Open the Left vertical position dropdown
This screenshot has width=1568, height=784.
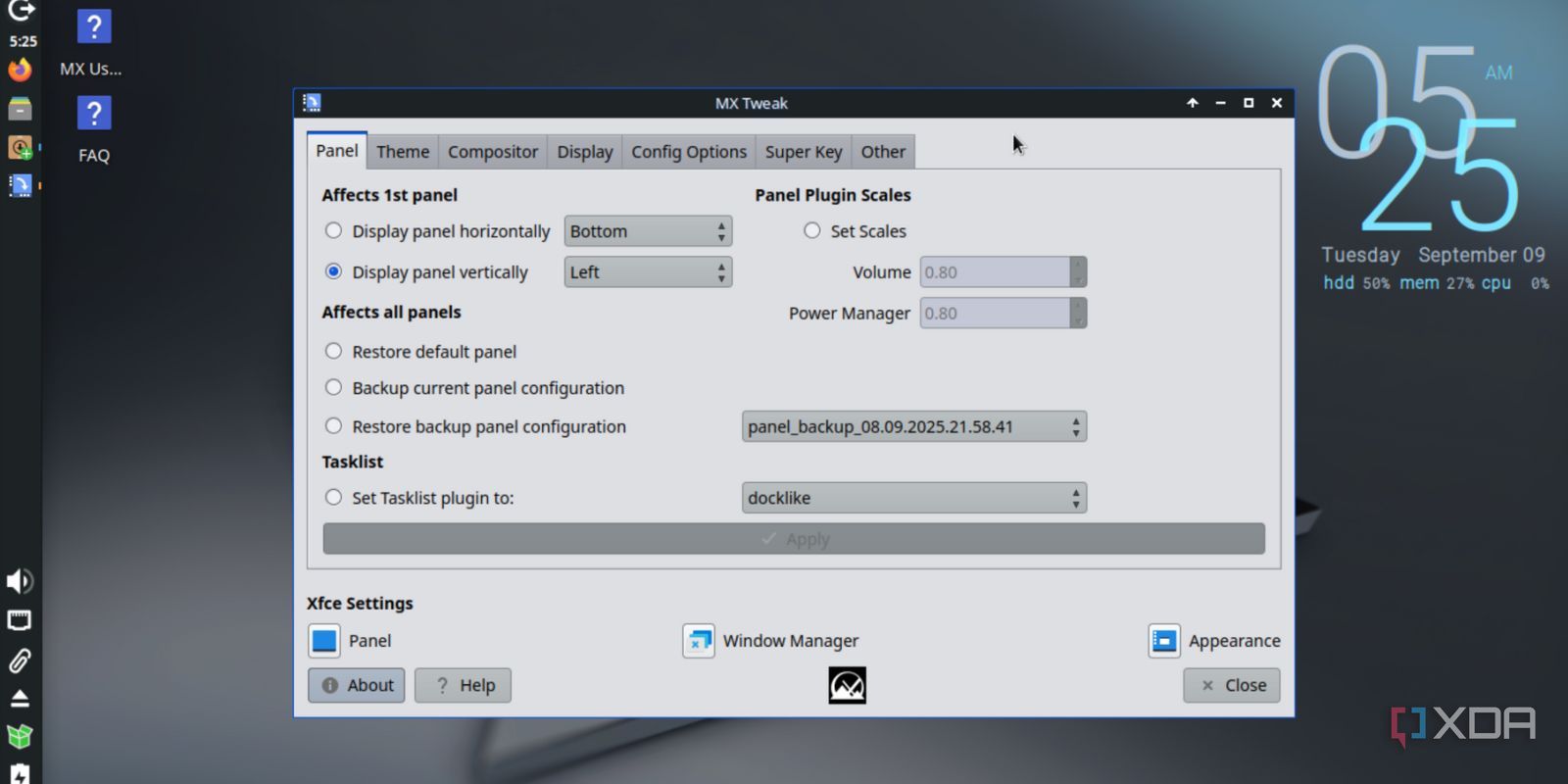648,272
